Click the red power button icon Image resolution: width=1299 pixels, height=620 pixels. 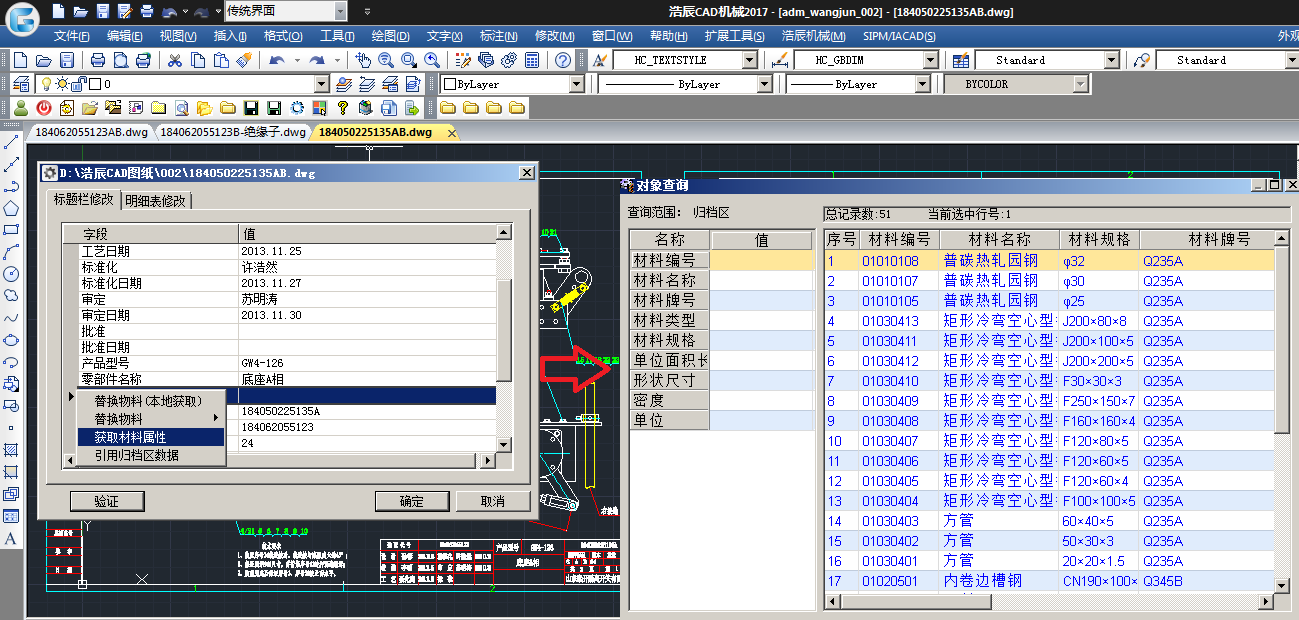(x=44, y=108)
